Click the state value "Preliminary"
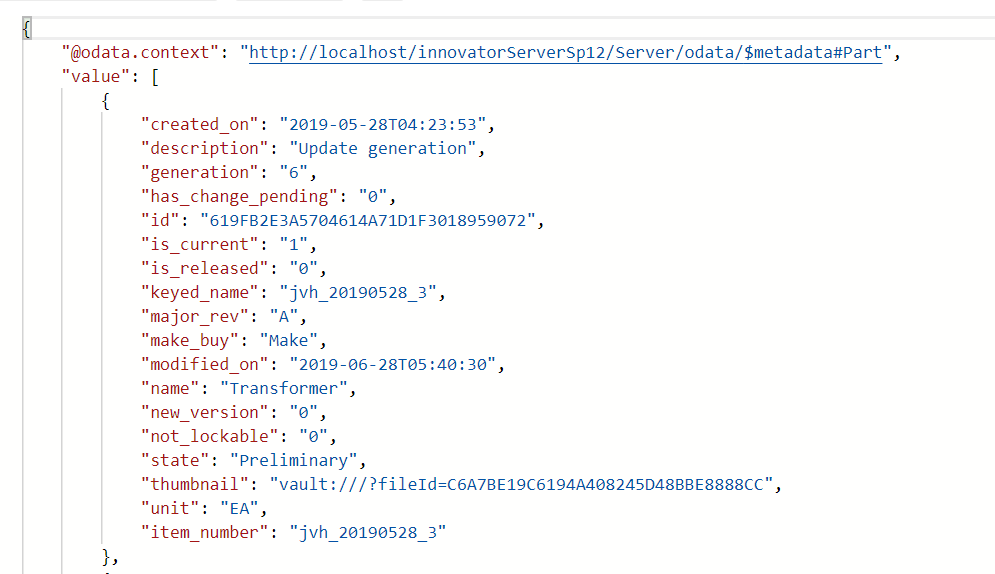995x574 pixels. click(293, 460)
